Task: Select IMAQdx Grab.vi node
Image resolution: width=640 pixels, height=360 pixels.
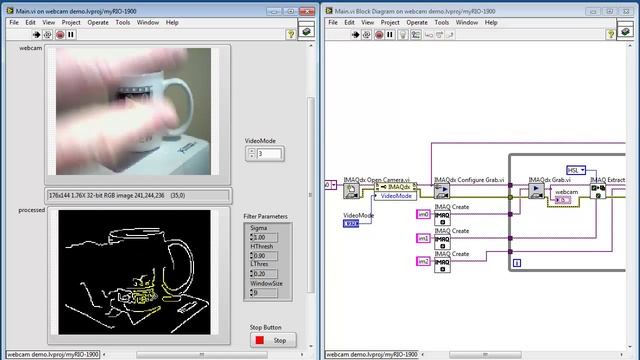Action: tap(536, 191)
